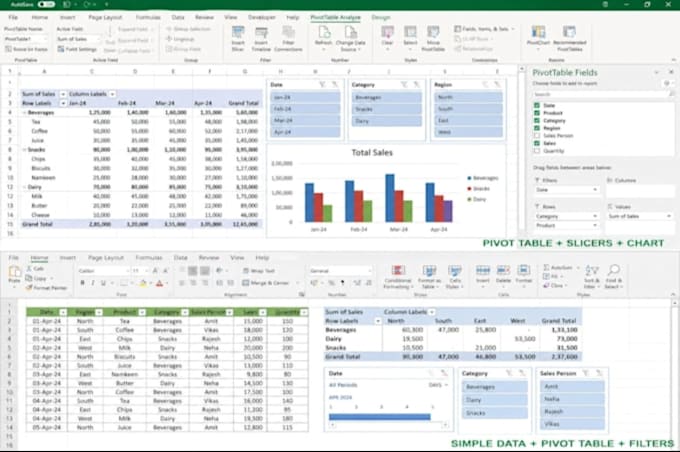
Task: Uncheck the Category field in PivotTable Fields list
Action: [537, 121]
